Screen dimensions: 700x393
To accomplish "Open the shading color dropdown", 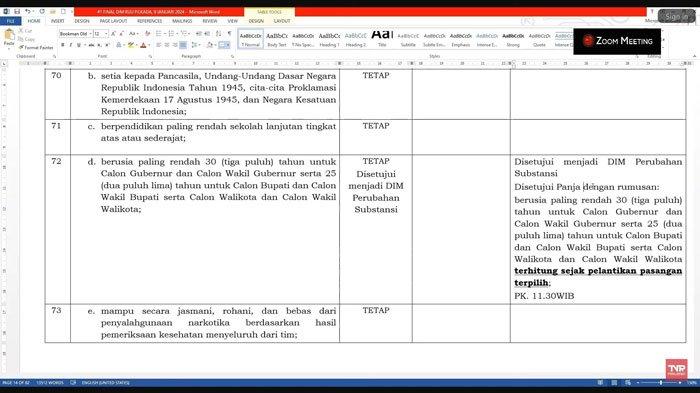I will tap(215, 45).
